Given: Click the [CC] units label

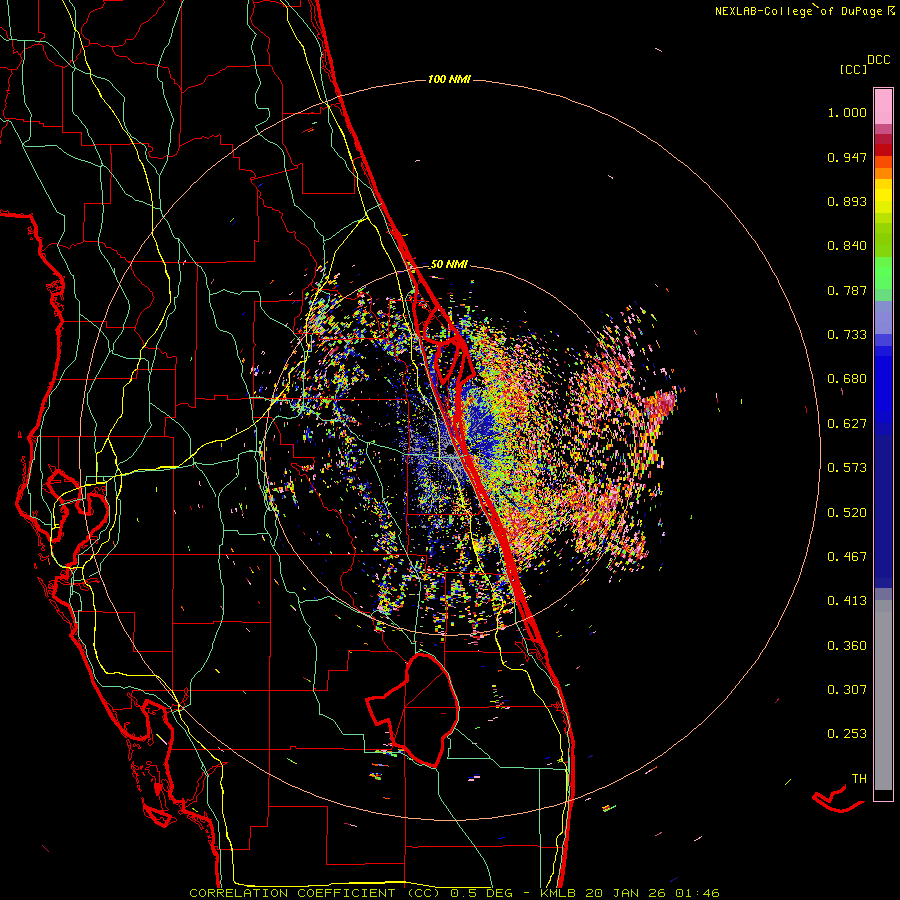Looking at the screenshot, I should (853, 69).
